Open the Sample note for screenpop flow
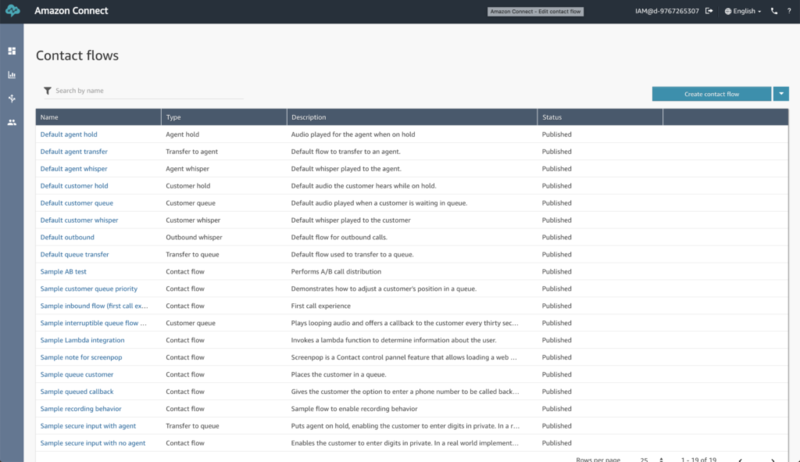Viewport: 800px width, 462px height. click(81, 357)
